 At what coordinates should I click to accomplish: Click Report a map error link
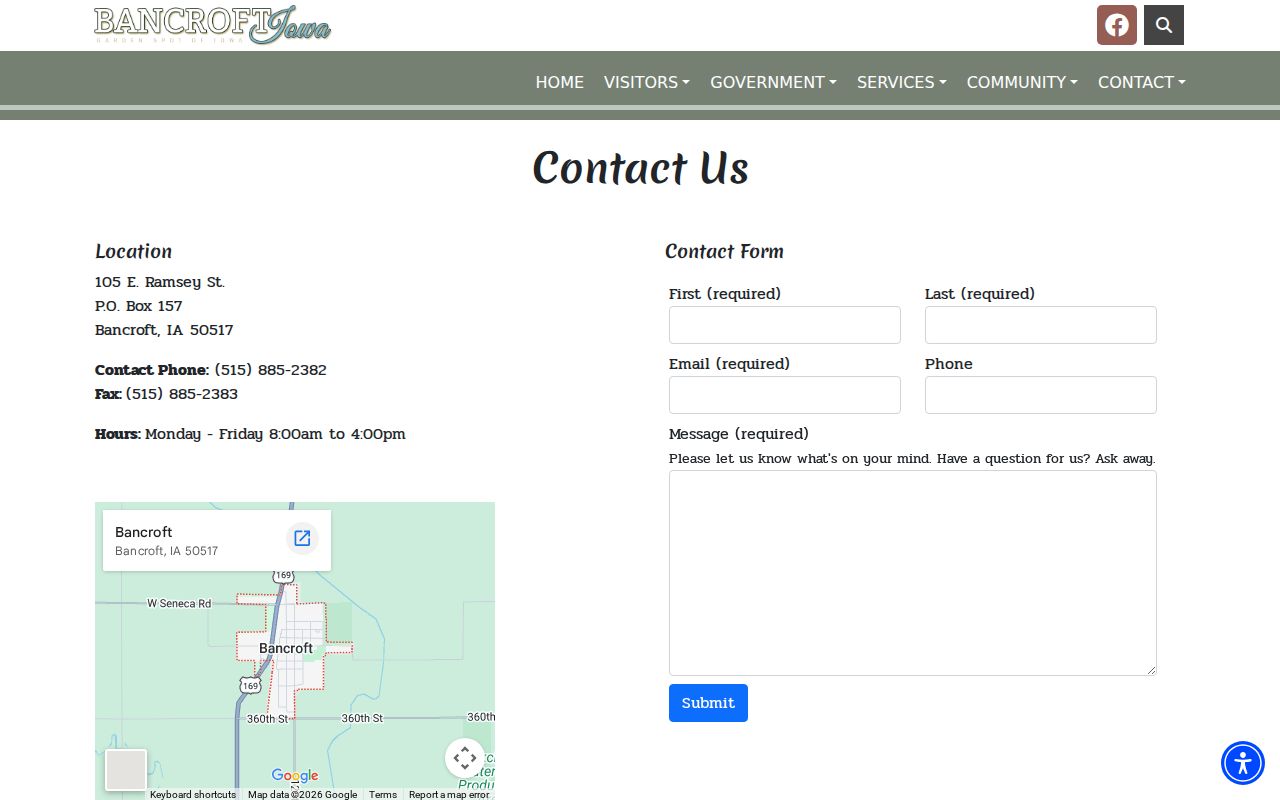click(449, 795)
